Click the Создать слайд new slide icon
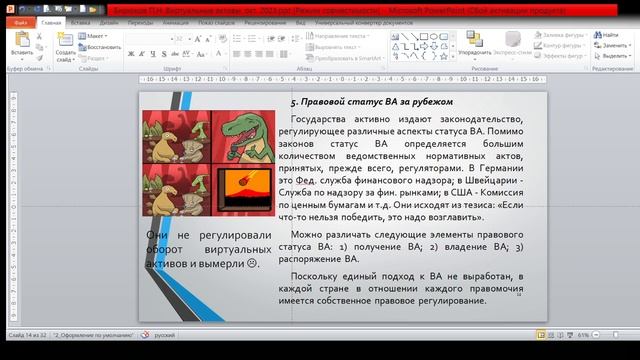 pyautogui.click(x=65, y=40)
